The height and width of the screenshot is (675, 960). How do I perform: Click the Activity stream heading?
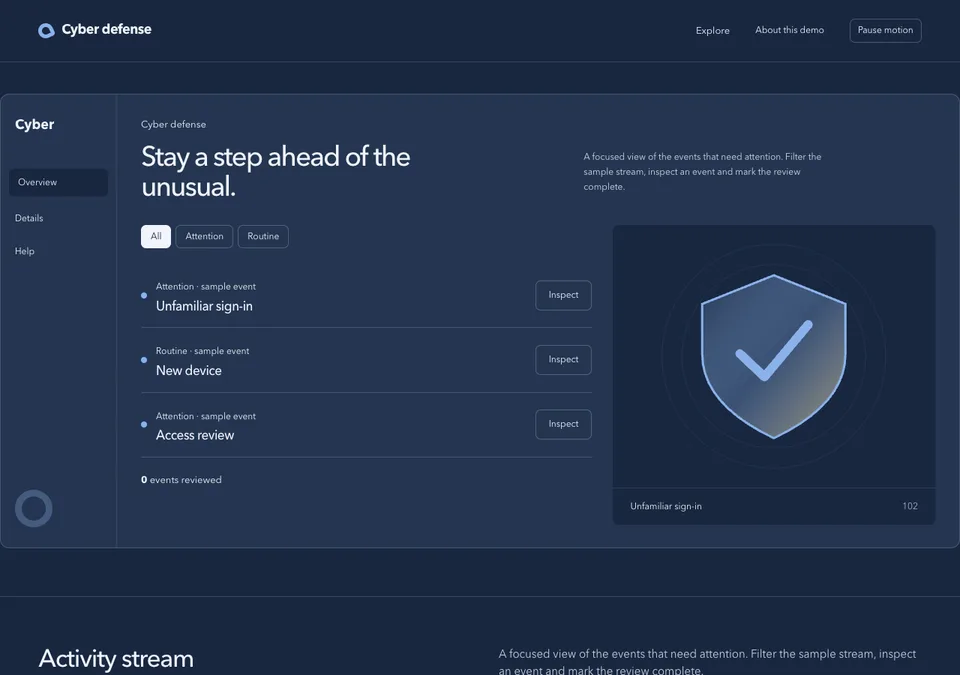click(x=116, y=659)
